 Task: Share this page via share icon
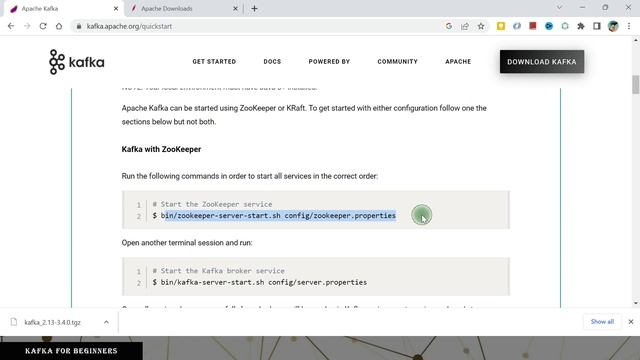click(x=464, y=26)
